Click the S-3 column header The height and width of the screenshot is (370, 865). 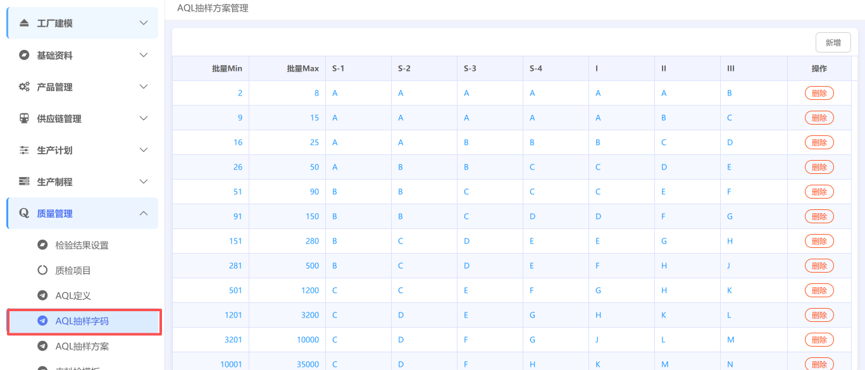pos(490,69)
